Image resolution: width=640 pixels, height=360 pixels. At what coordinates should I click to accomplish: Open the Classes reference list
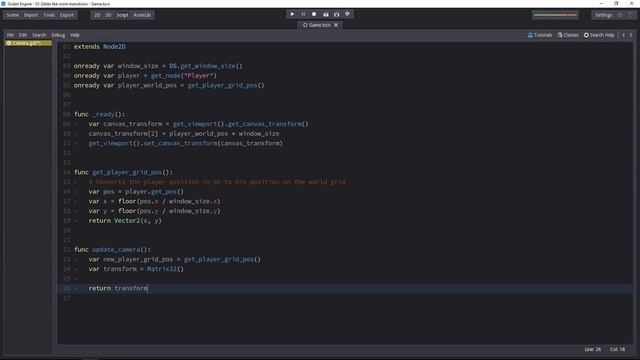click(568, 35)
